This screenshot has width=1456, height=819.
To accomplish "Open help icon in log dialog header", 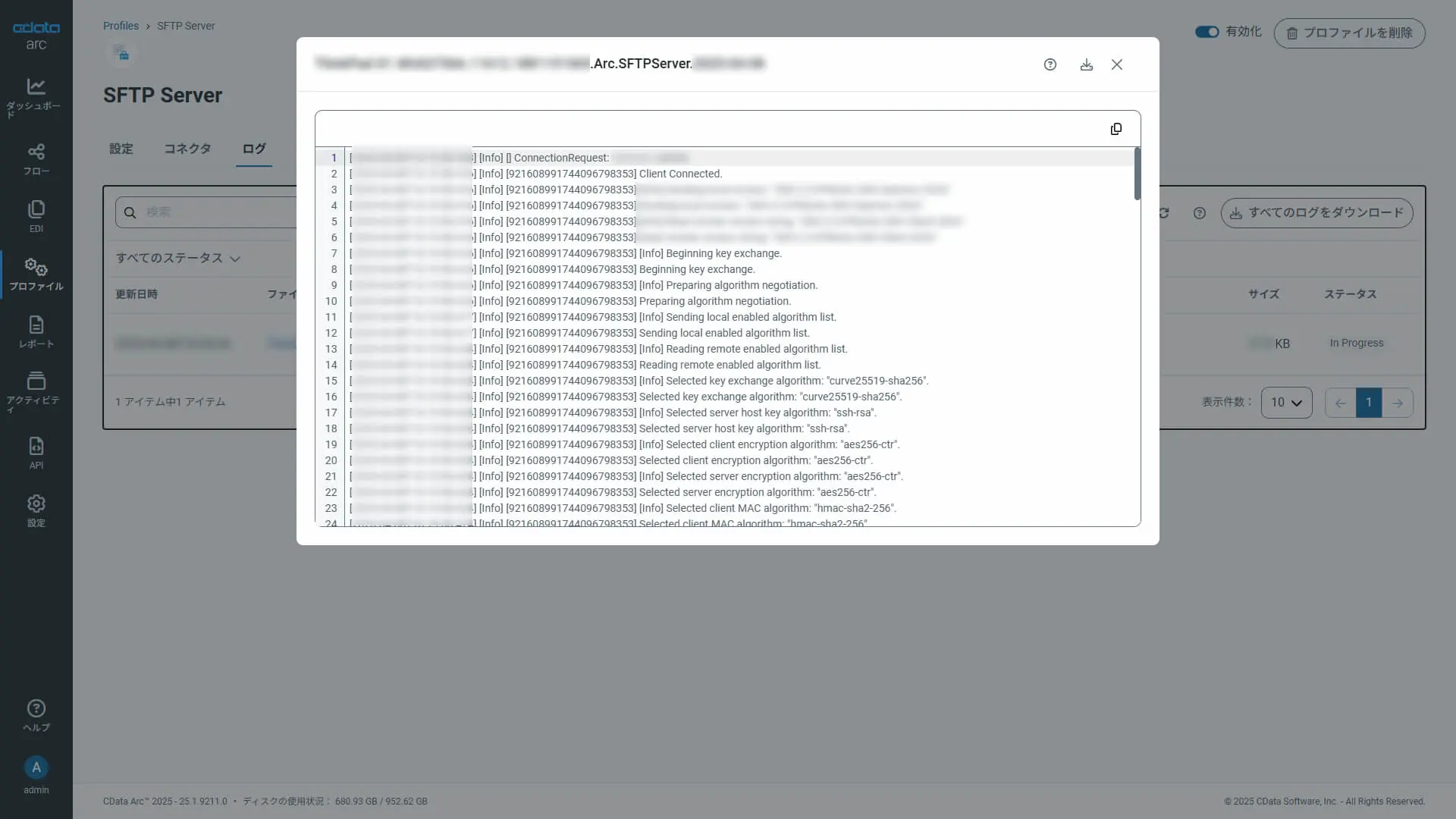I will pos(1050,64).
